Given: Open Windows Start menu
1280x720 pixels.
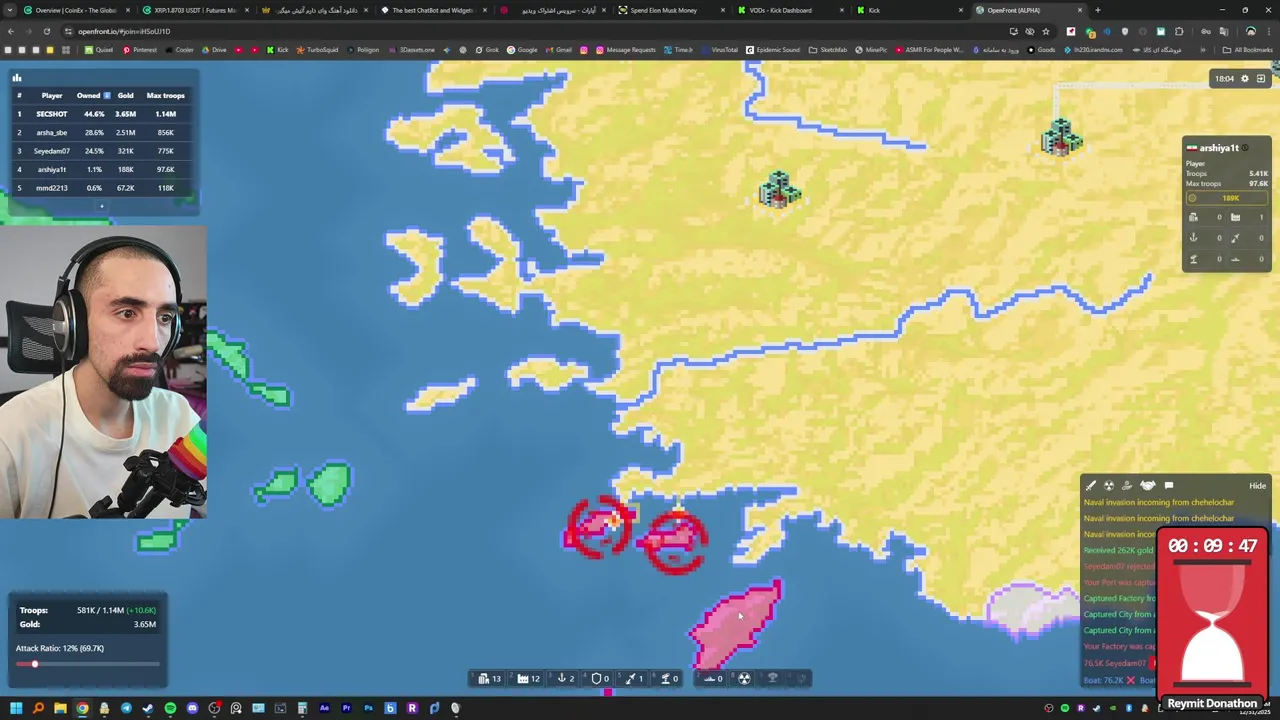Looking at the screenshot, I should coord(16,708).
